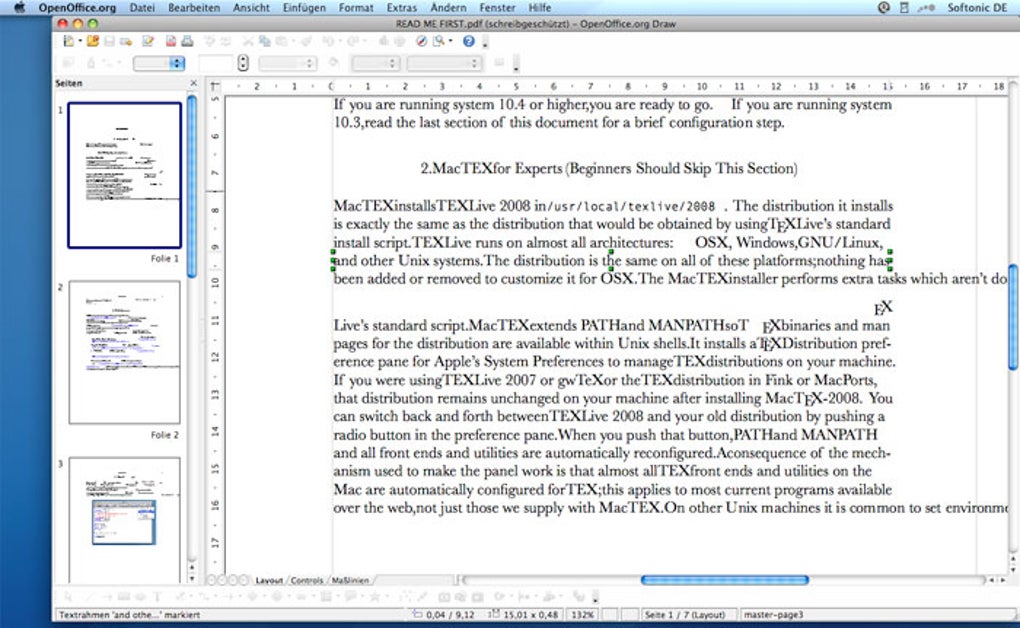Click the line width stepper arrows
Viewport: 1020px width, 628px height.
(243, 63)
